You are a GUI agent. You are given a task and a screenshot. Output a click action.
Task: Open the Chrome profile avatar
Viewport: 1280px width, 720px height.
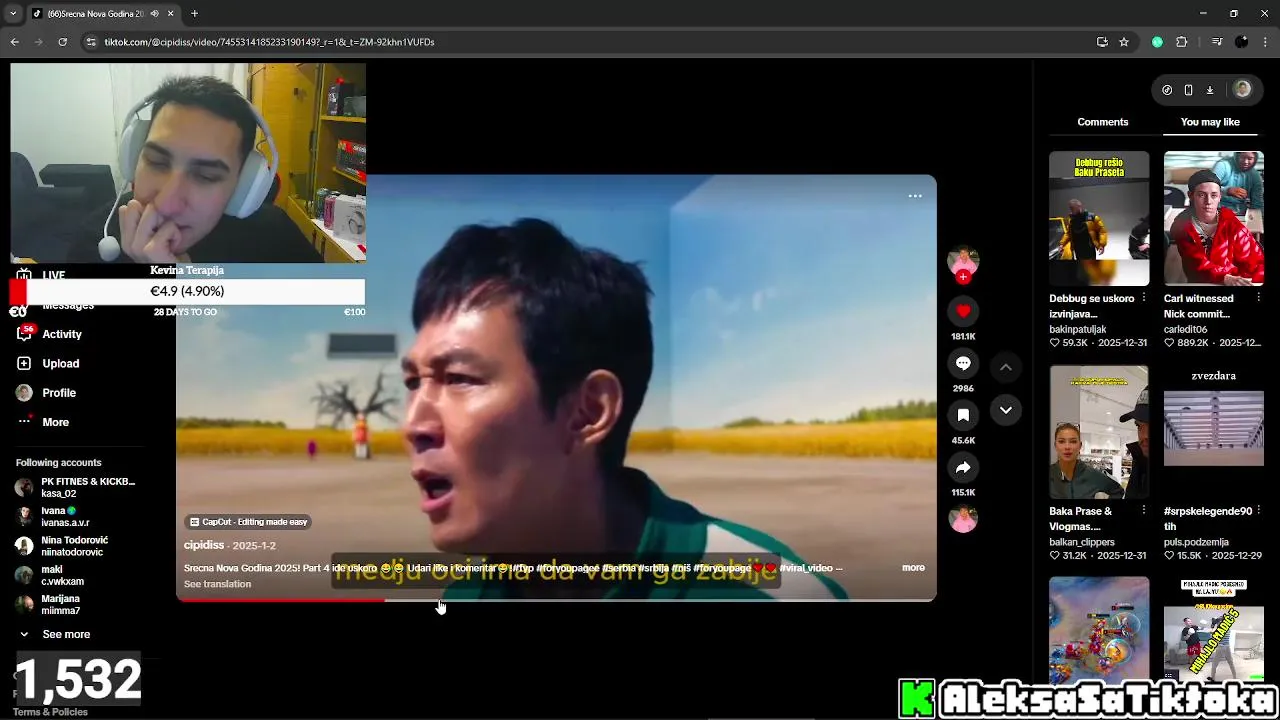tap(1242, 42)
